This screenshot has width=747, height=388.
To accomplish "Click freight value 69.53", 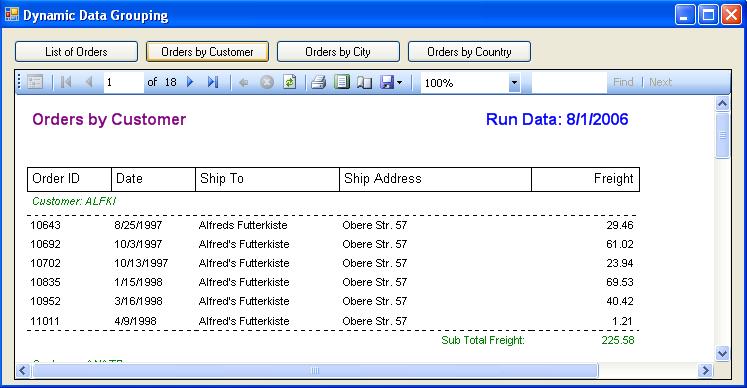I will pos(620,282).
